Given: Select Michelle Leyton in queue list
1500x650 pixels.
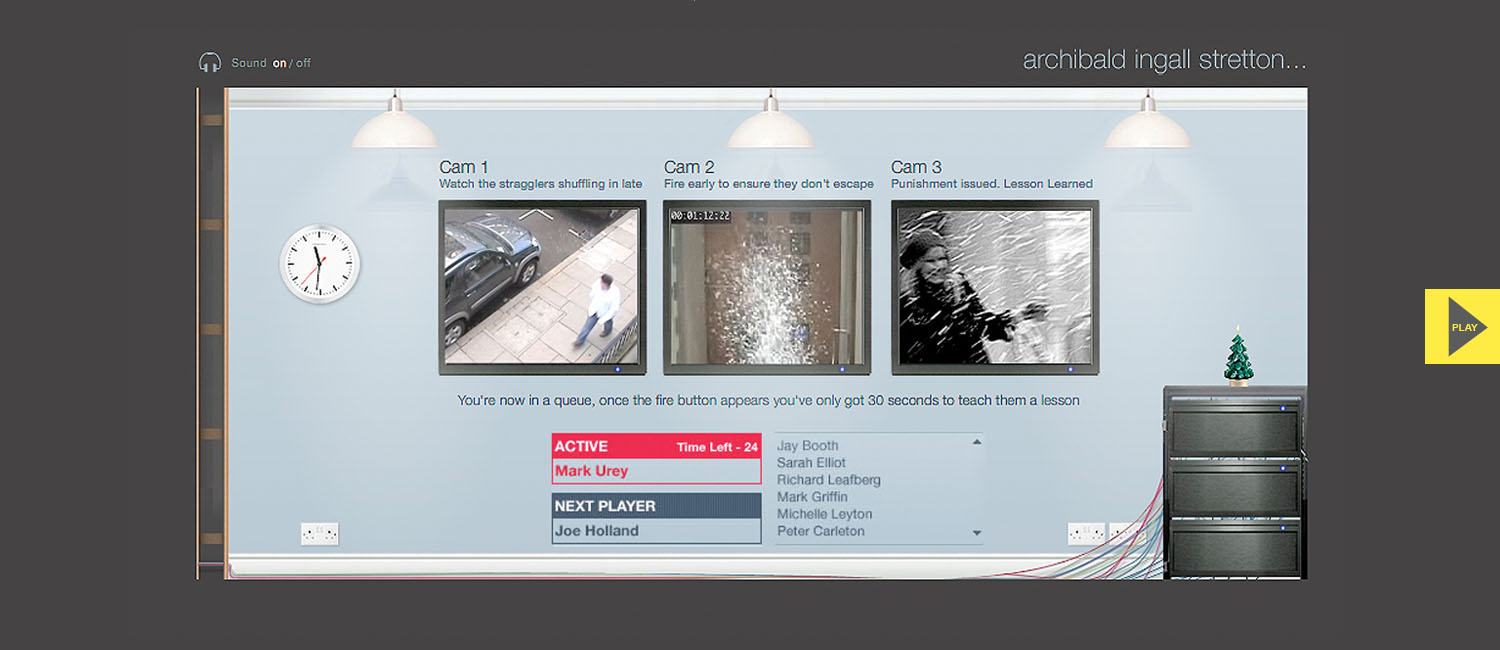Looking at the screenshot, I should click(x=825, y=514).
